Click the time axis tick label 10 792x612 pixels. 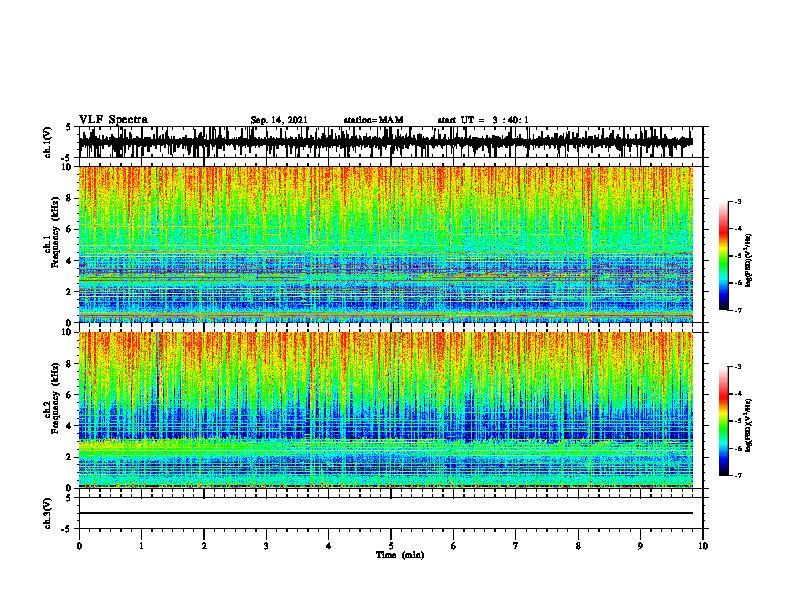pos(703,546)
